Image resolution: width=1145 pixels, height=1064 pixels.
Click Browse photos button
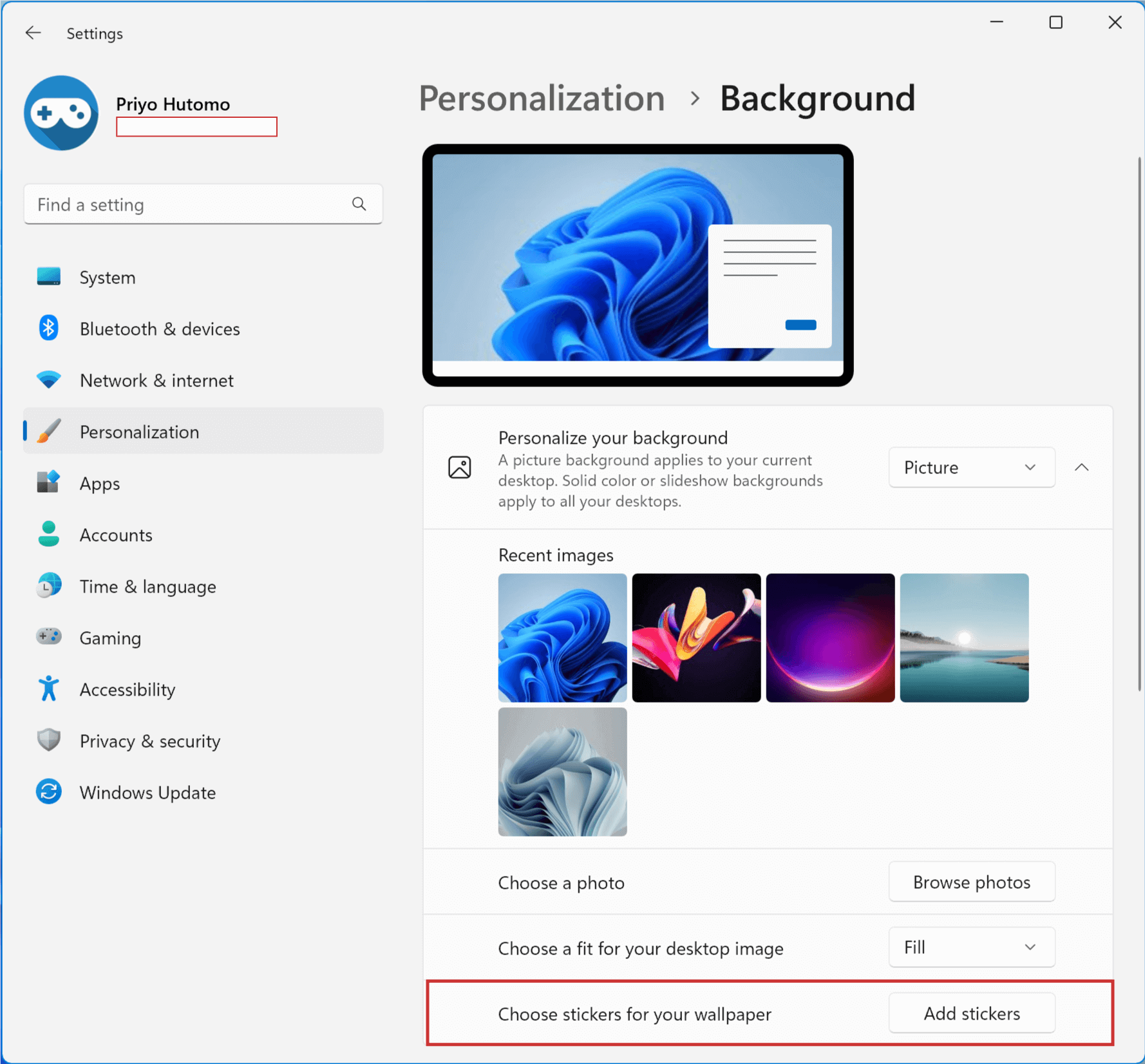(x=972, y=882)
